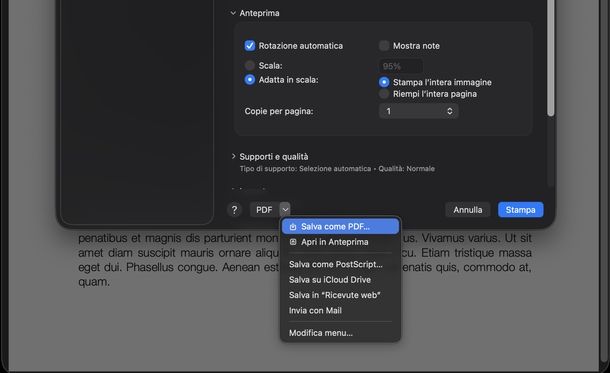Screen dimensions: 610x373
Task: Select Invia con Mail from menu
Action: pyautogui.click(x=340, y=310)
